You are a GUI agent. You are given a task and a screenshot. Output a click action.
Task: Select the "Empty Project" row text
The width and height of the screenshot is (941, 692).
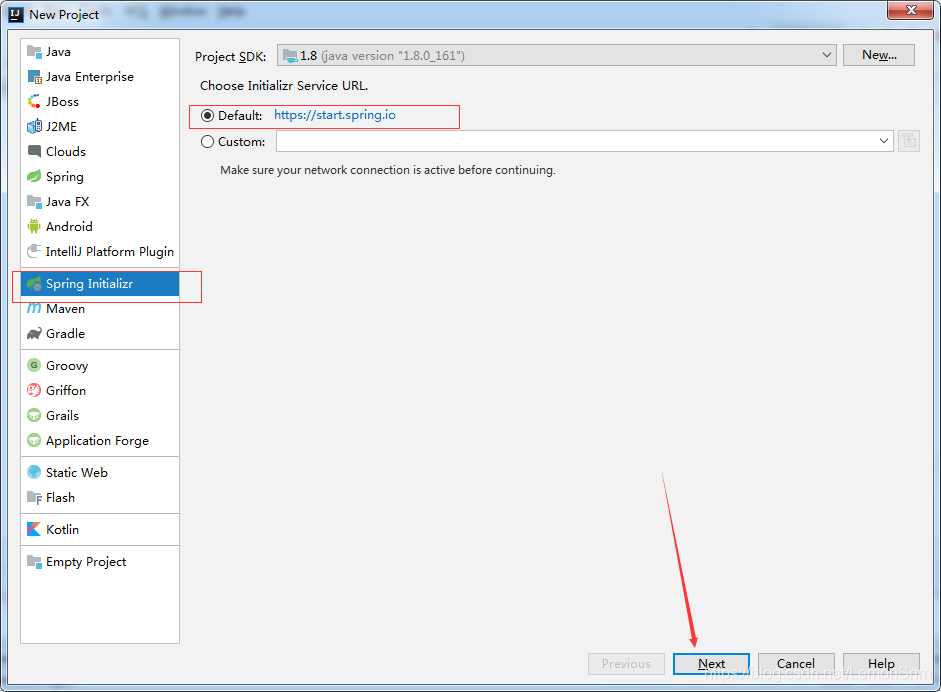coord(86,562)
